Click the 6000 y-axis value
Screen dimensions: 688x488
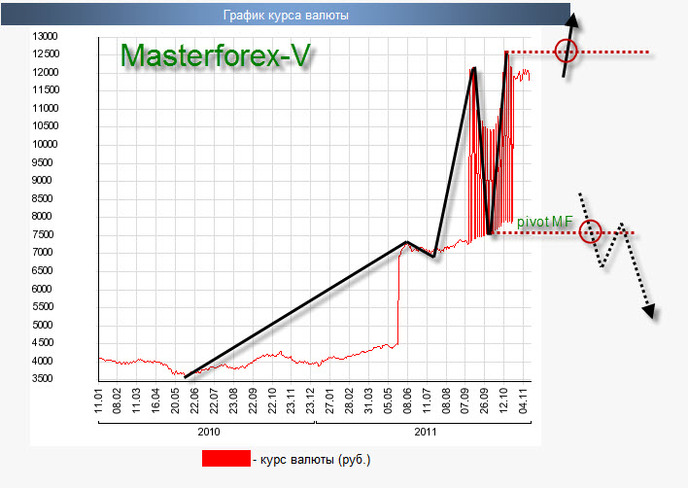[x=42, y=288]
